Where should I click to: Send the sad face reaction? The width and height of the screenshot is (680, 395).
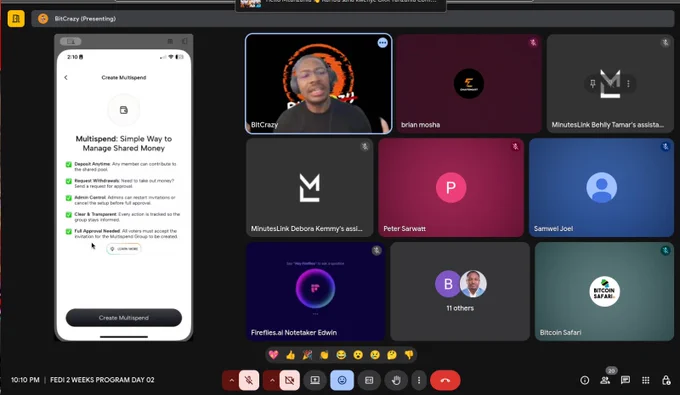(375, 355)
